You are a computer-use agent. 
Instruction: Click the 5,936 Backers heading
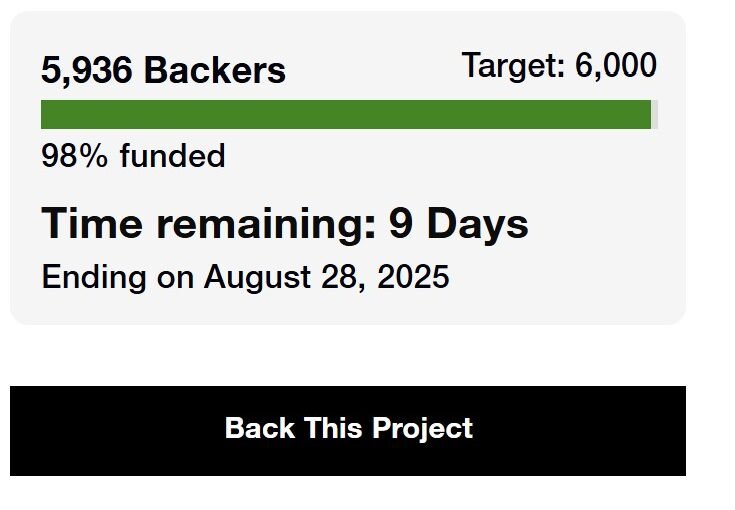(163, 71)
